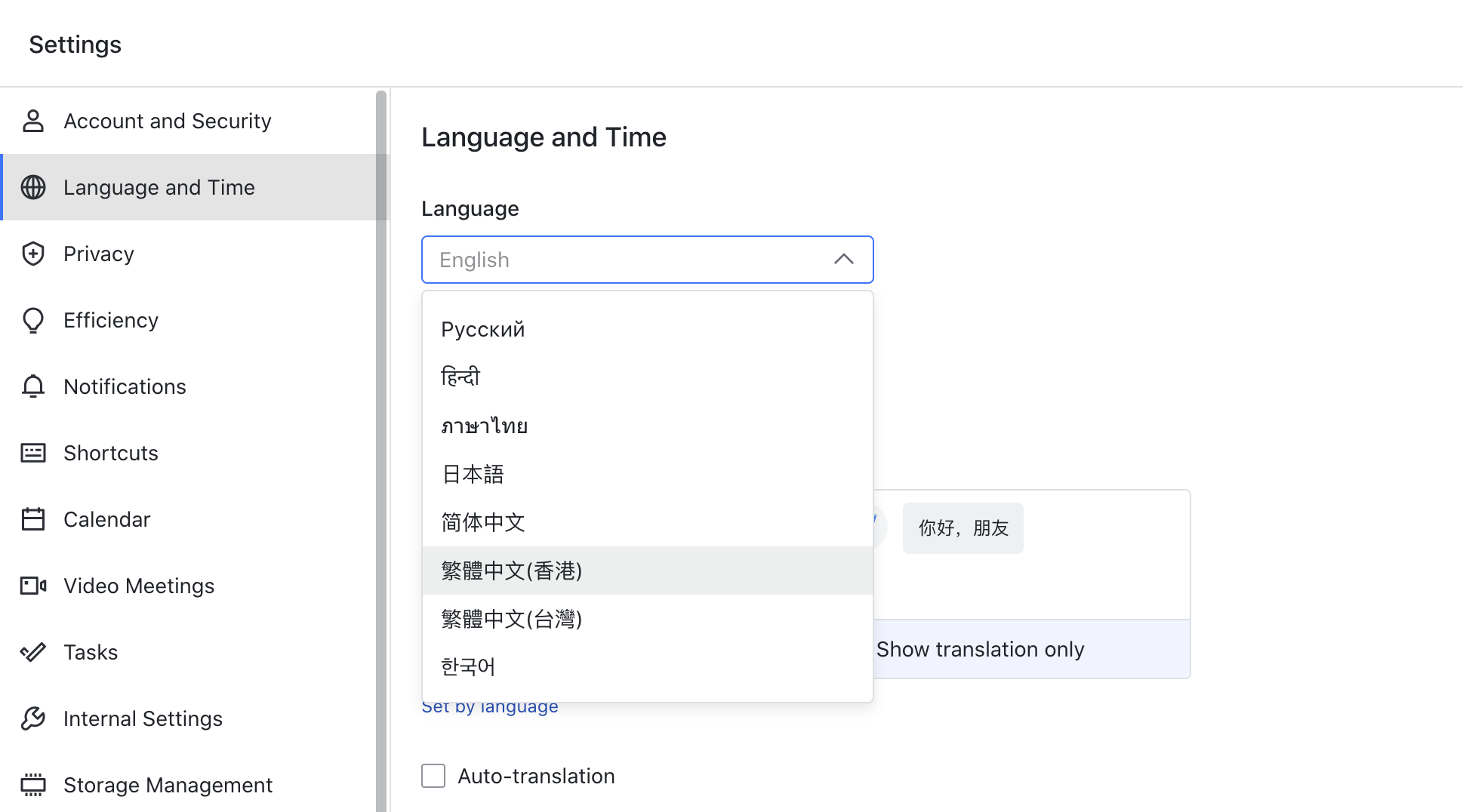The width and height of the screenshot is (1463, 812).
Task: Check Auto-translation under Language settings
Action: click(x=433, y=776)
